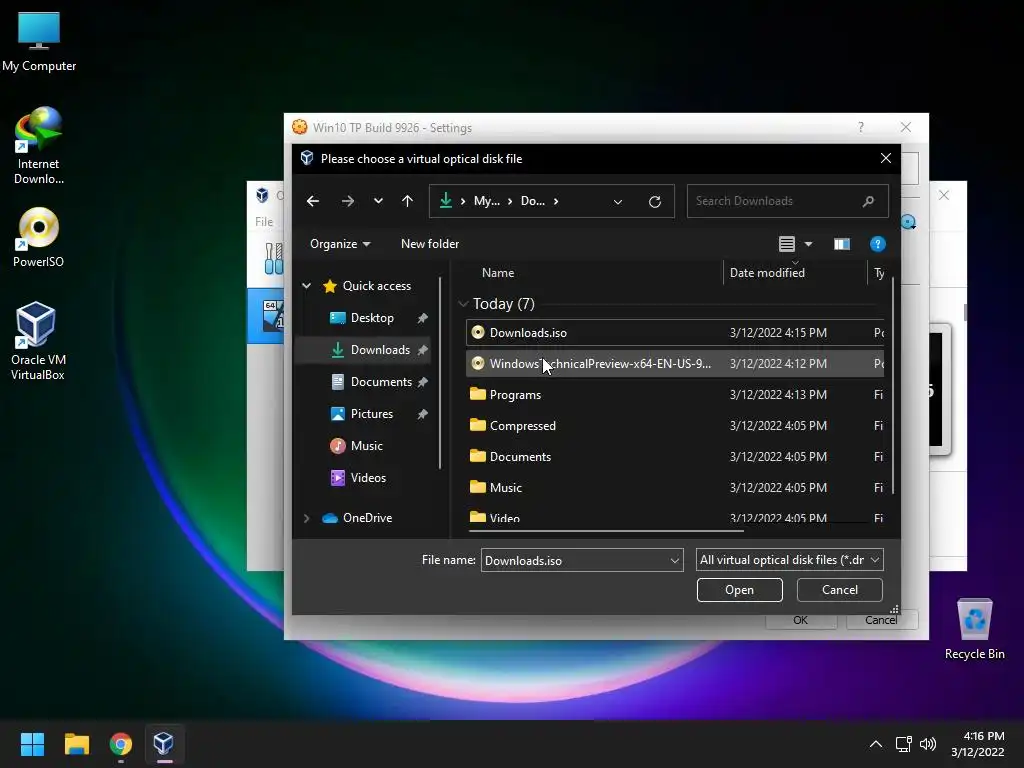Select Documents folder in file list
The height and width of the screenshot is (768, 1024).
coord(675,456)
